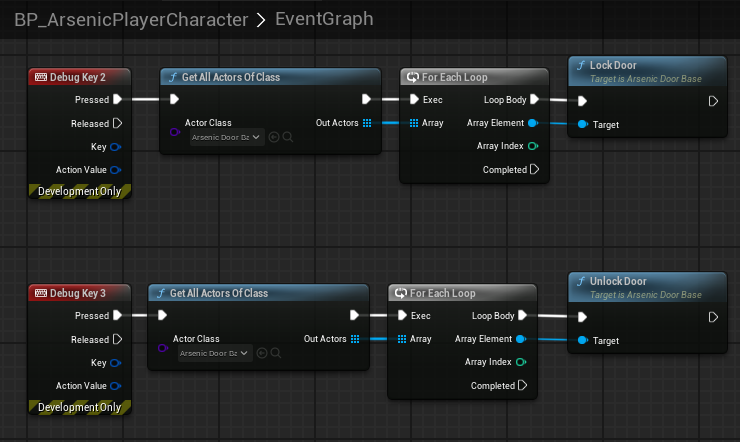Image resolution: width=740 pixels, height=442 pixels.
Task: Click BP_ArsenicPlayerCharacter breadcrumb
Action: click(x=131, y=20)
